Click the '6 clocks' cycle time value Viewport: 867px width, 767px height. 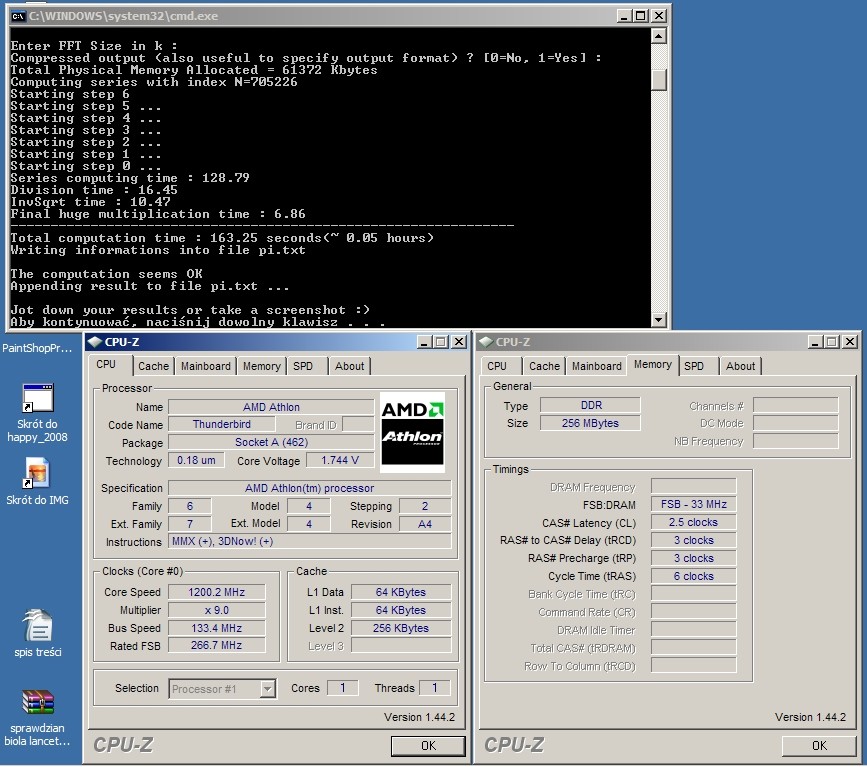[693, 576]
